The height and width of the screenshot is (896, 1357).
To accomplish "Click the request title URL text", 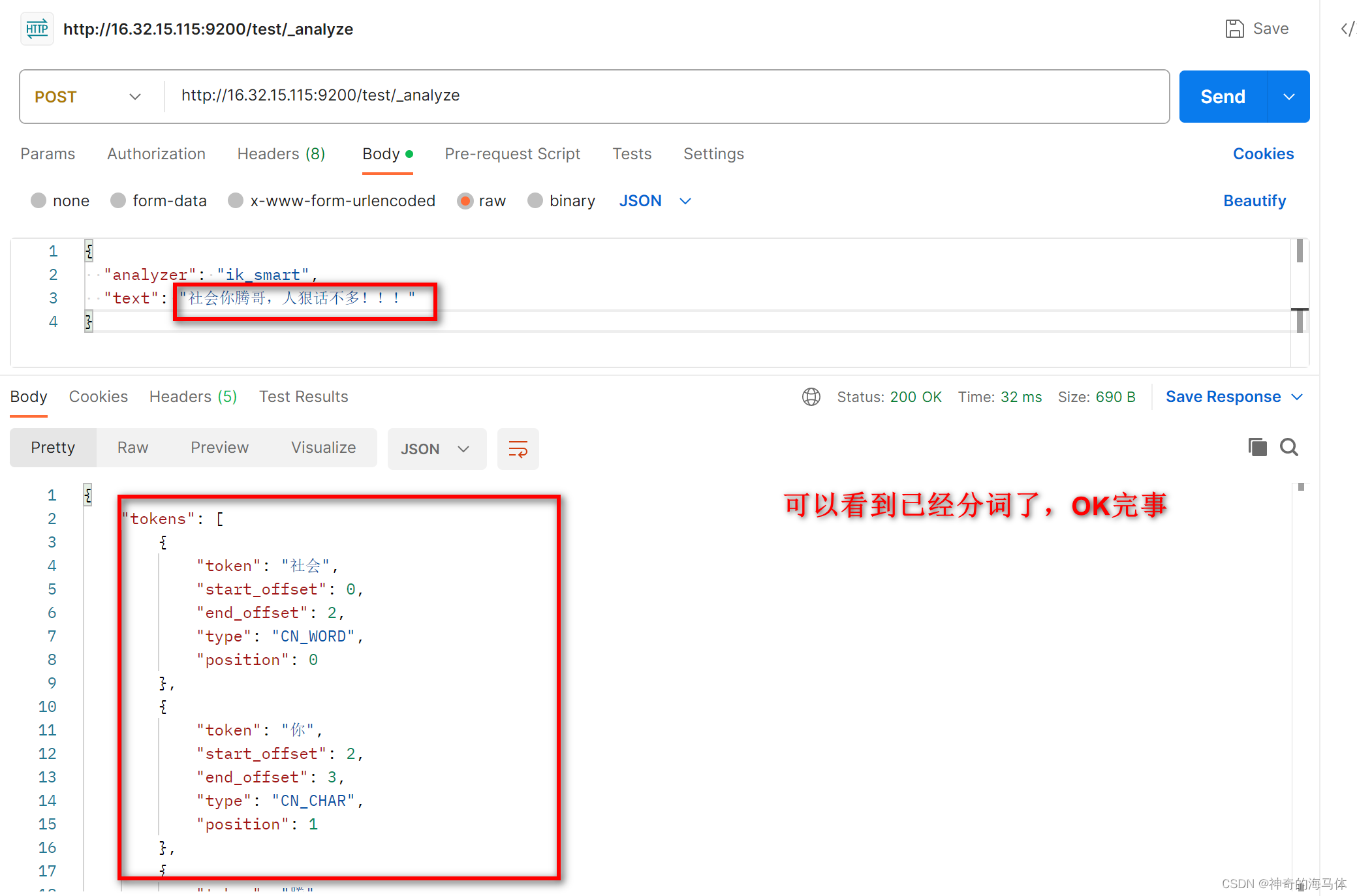I will coord(208,29).
